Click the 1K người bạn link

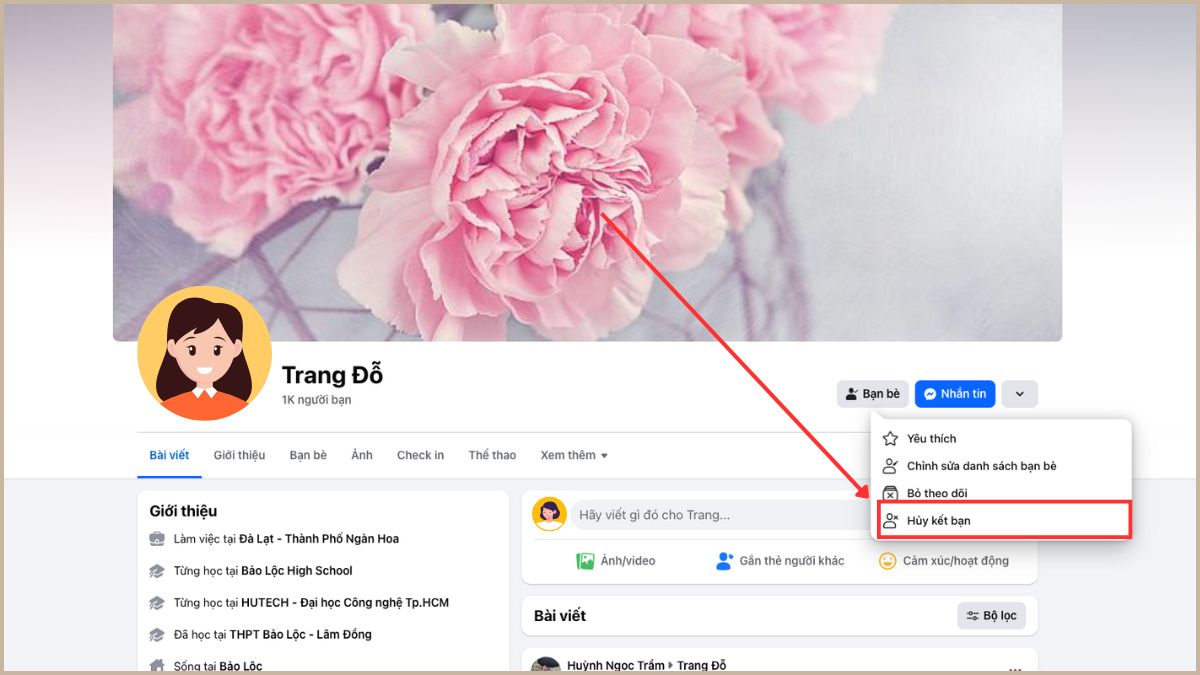click(316, 400)
